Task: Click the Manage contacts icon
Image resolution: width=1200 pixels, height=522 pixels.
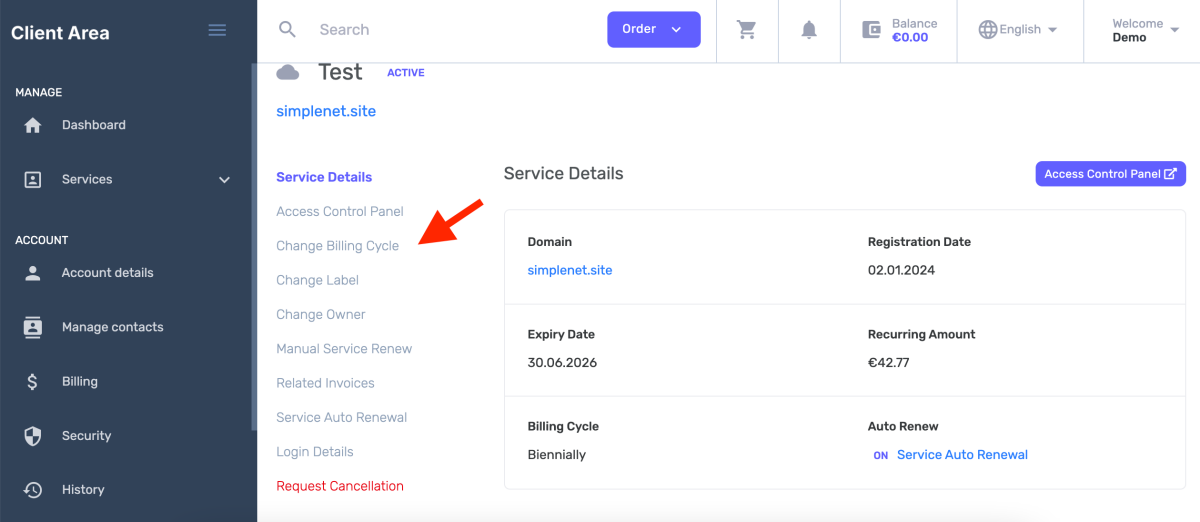Action: [x=33, y=328]
